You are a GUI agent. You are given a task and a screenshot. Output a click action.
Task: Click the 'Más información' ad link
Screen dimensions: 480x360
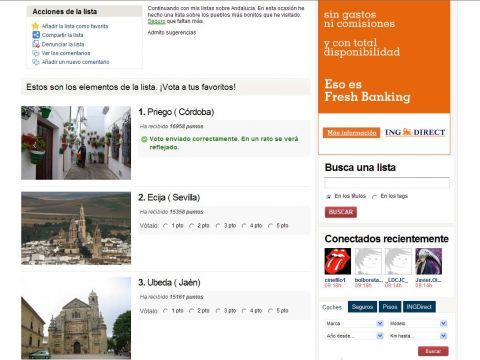(x=351, y=133)
